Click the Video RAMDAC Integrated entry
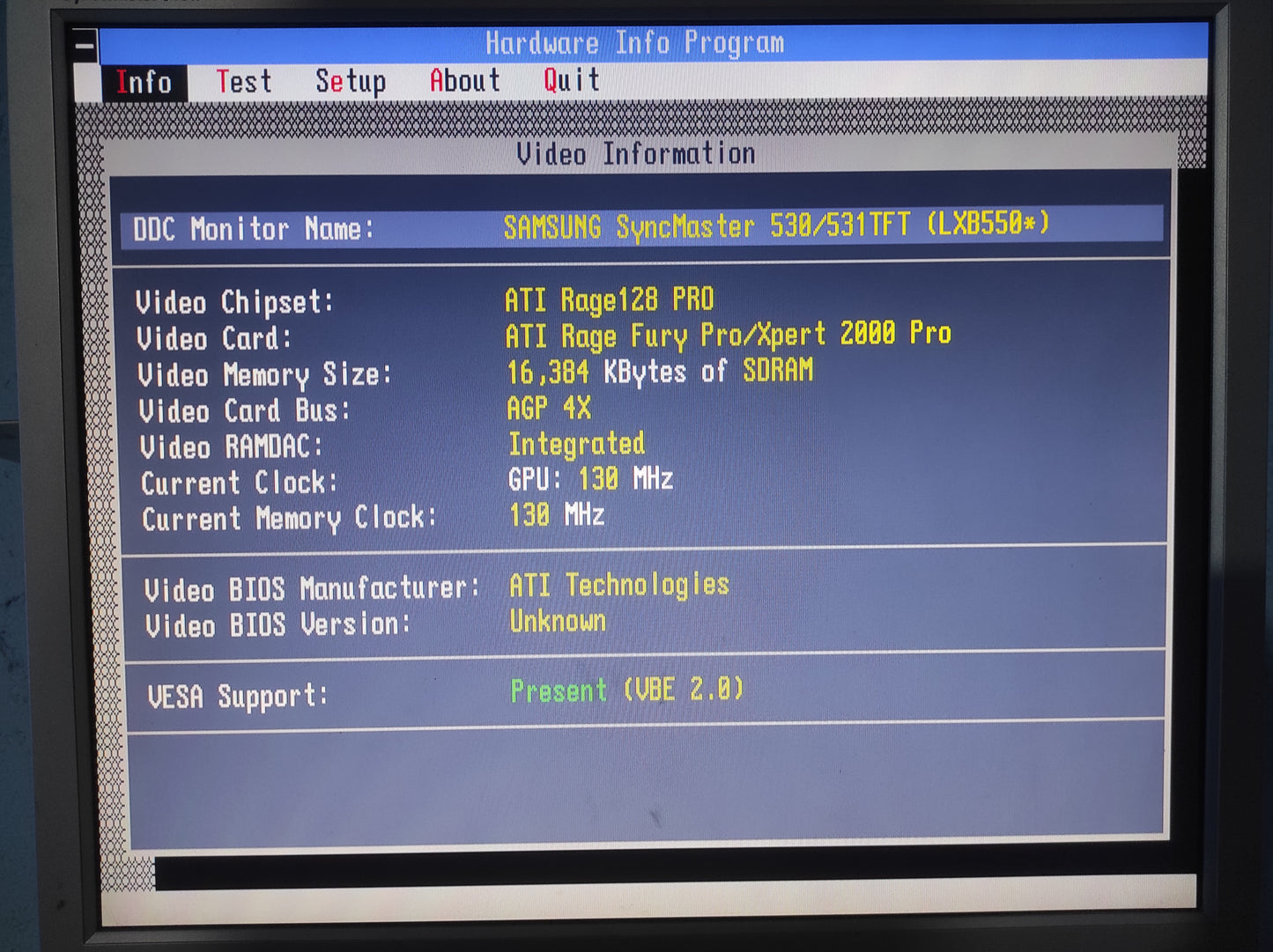This screenshot has height=952, width=1273. [x=576, y=444]
